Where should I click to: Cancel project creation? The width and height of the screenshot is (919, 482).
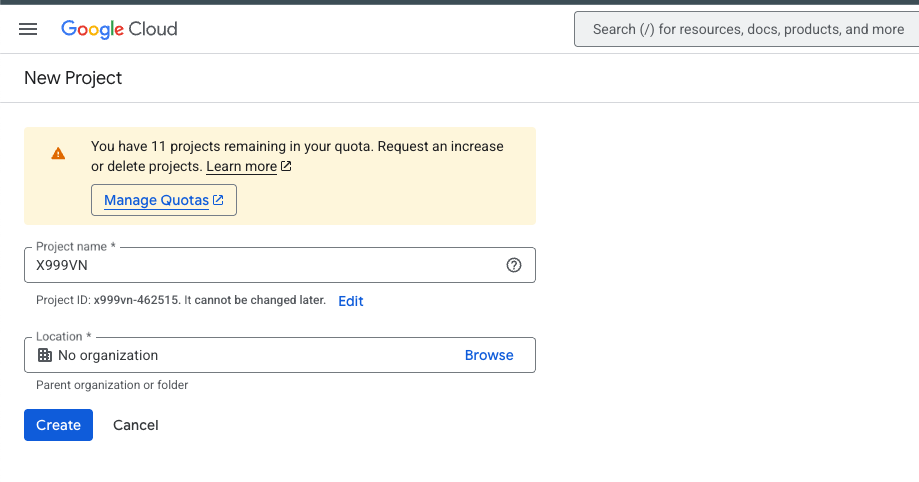pyautogui.click(x=135, y=425)
